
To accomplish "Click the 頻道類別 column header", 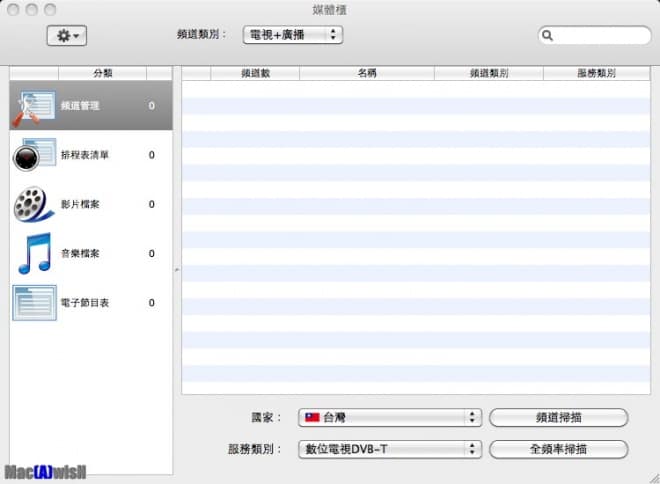I will [x=489, y=74].
